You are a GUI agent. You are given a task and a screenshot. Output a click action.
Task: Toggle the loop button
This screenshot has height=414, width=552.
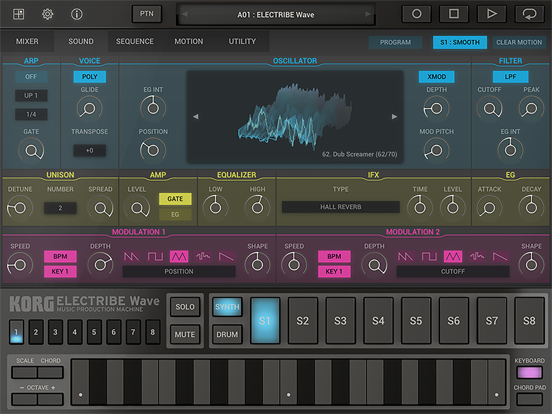(529, 14)
